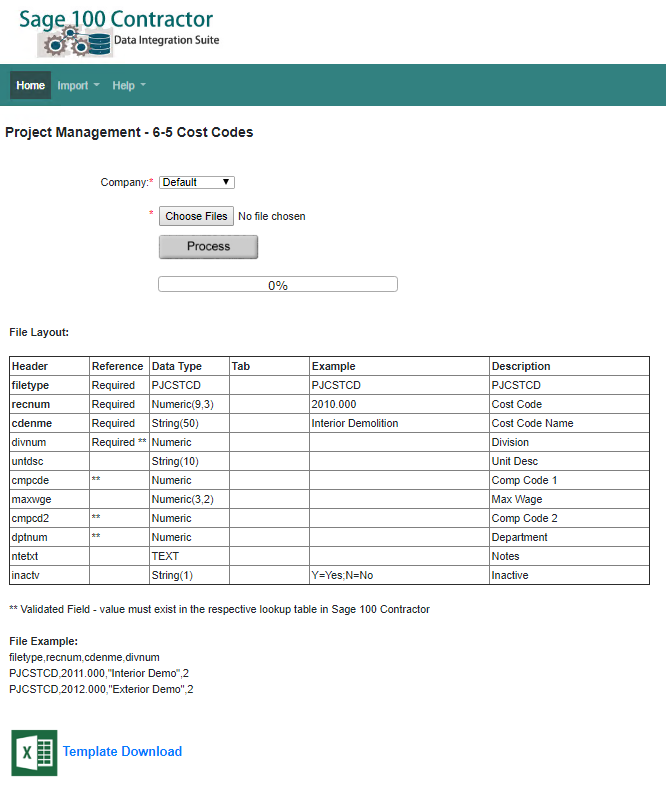This screenshot has height=790, width=666.
Task: Click the 'No file chosen' text
Action: pos(272,216)
